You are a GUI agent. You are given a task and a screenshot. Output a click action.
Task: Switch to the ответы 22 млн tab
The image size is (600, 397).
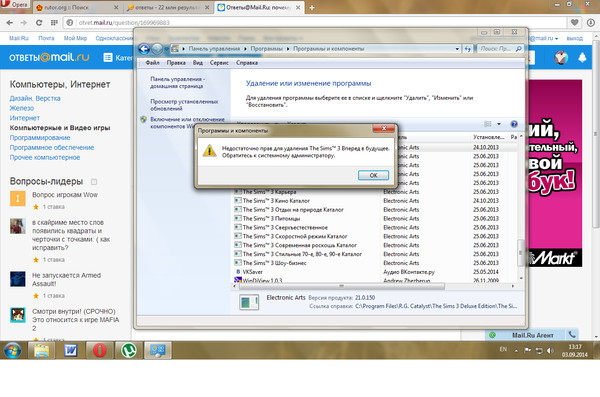tap(169, 7)
